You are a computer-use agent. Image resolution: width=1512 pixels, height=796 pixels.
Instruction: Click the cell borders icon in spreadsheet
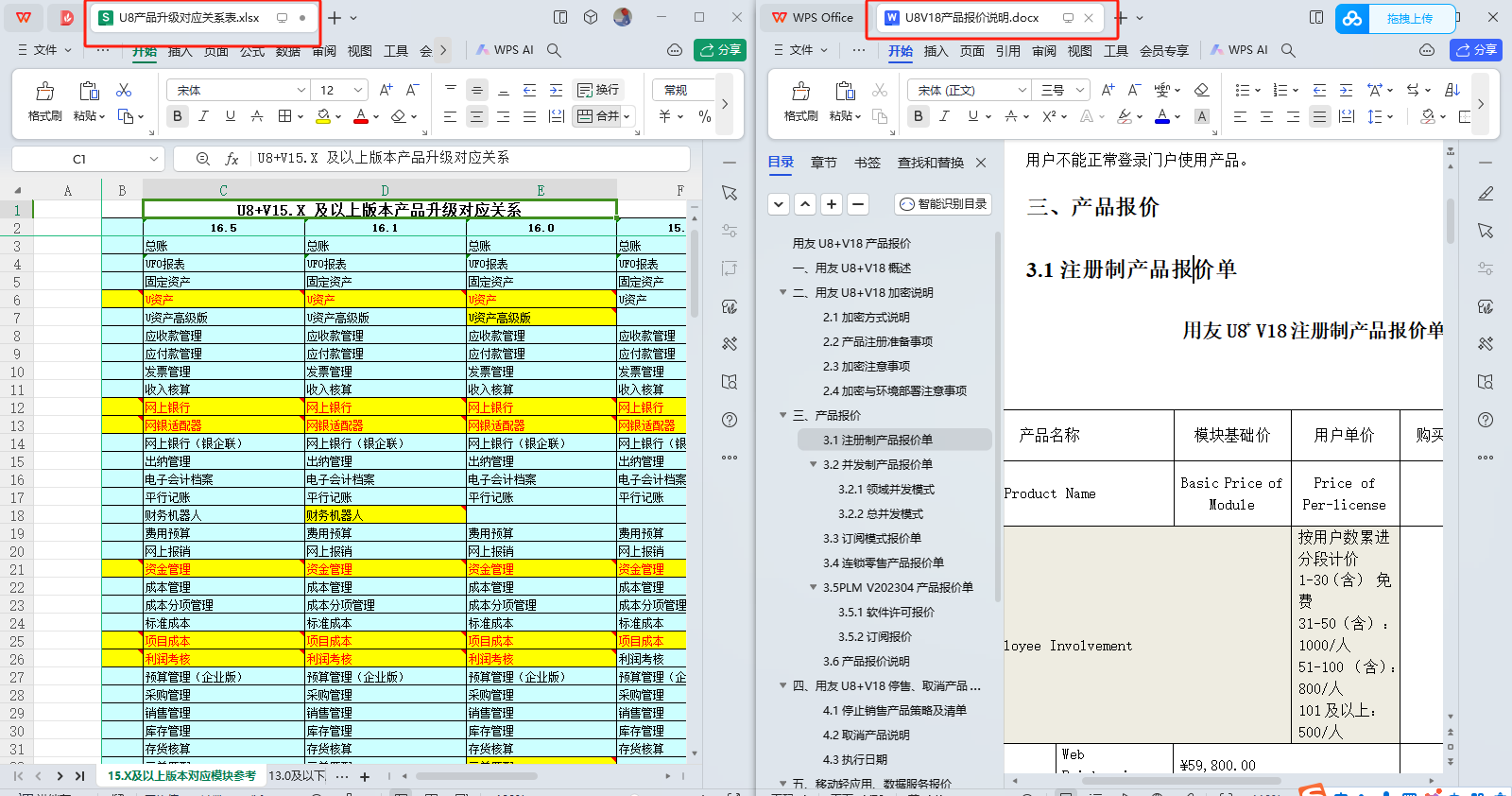(x=284, y=116)
